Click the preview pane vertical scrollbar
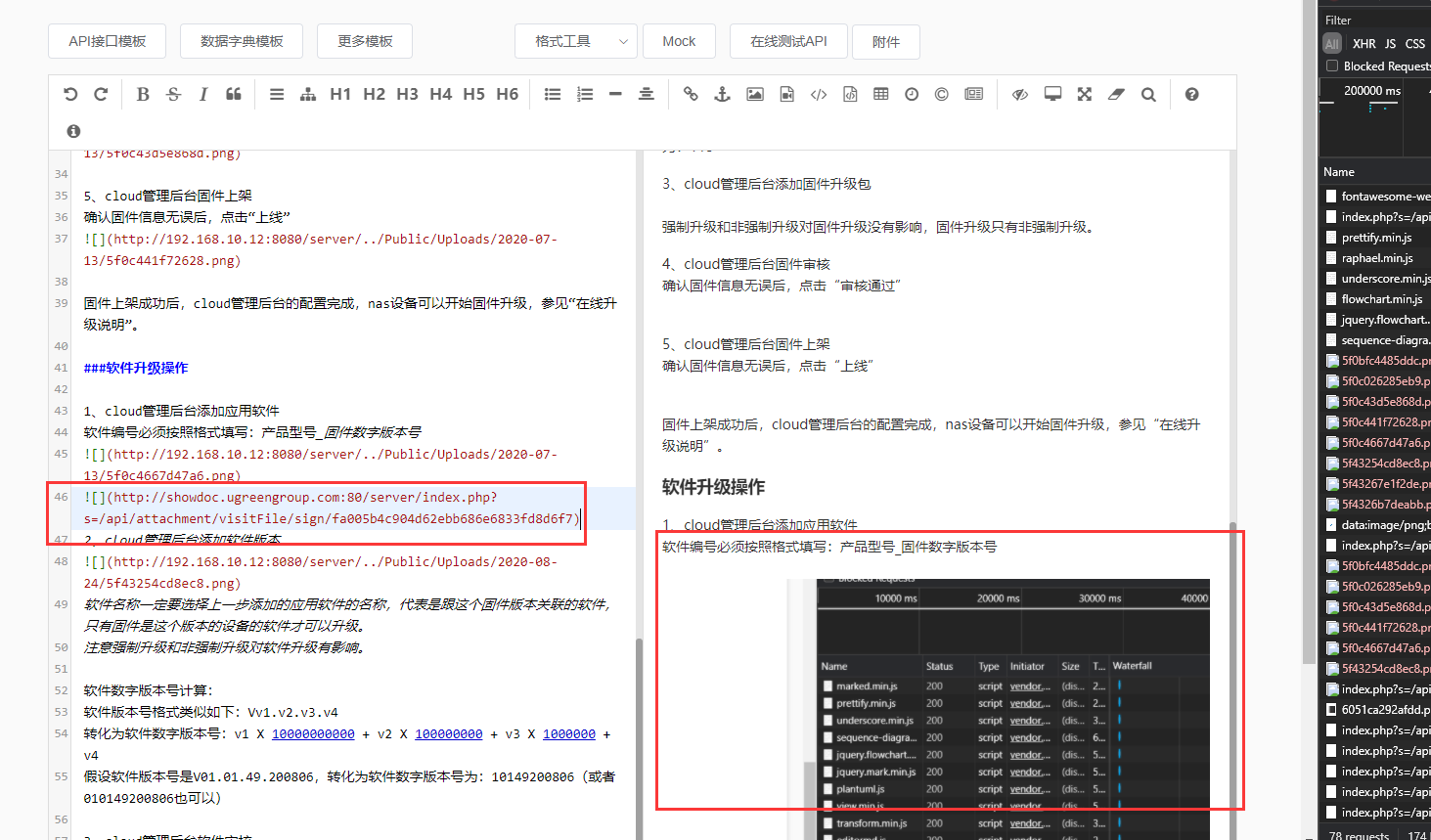Screen dimensions: 1431x840 tap(1232, 680)
